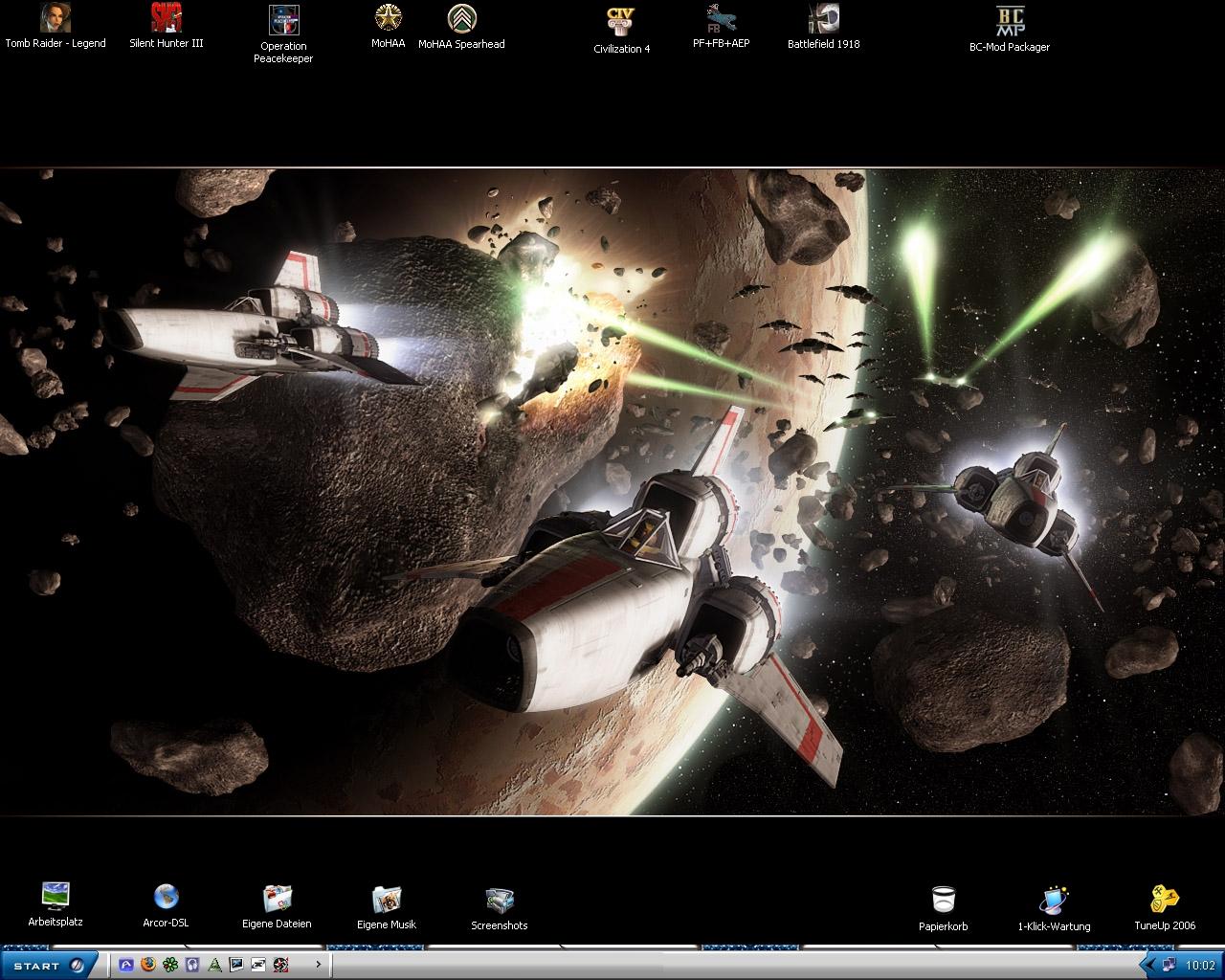Select the Operation Peacekeeper icon
Screen dimensions: 1225x980
pyautogui.click(x=283, y=33)
